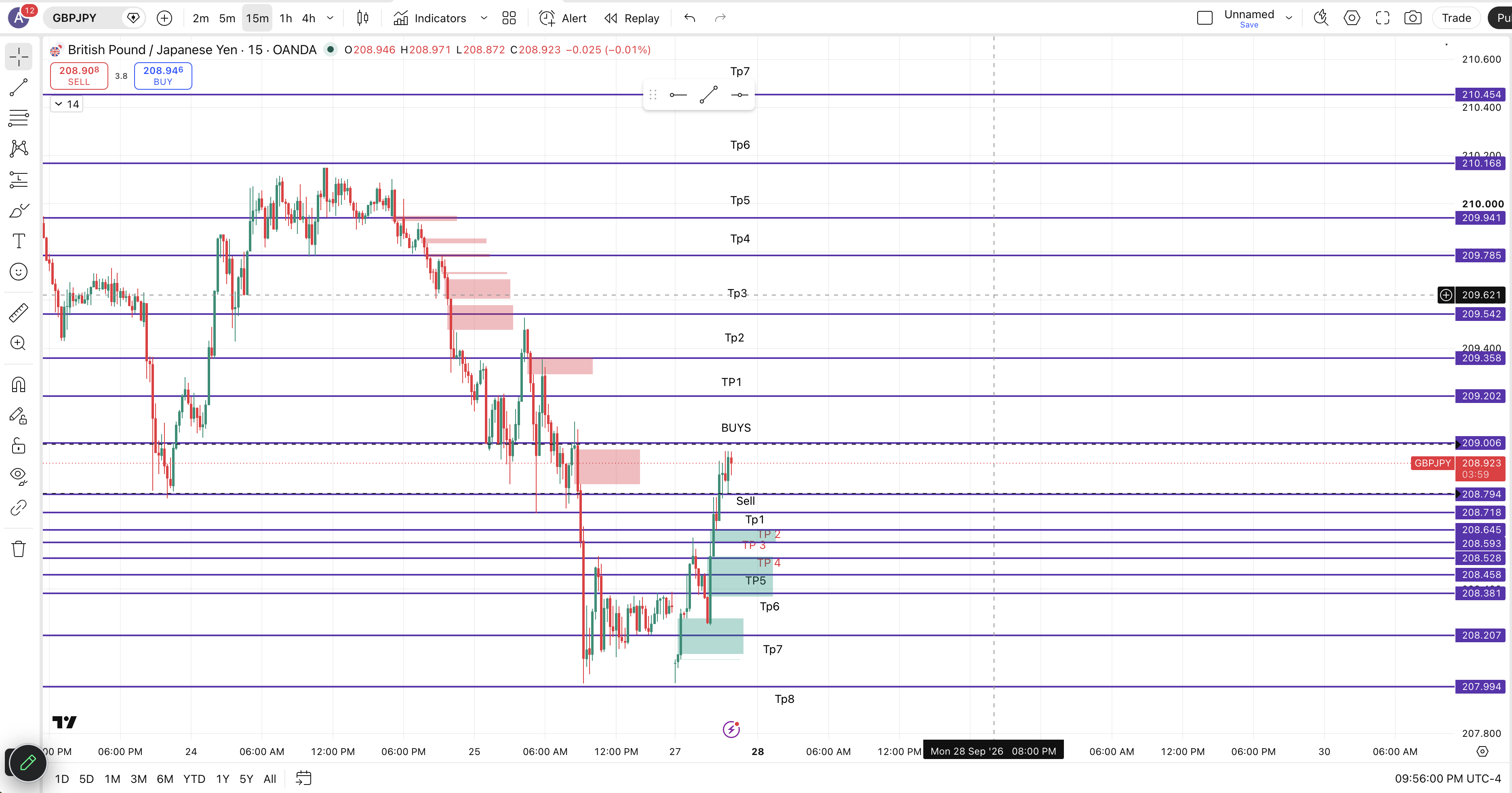The width and height of the screenshot is (1512, 793).
Task: Click the plus at 209.621 price
Action: click(x=1446, y=295)
